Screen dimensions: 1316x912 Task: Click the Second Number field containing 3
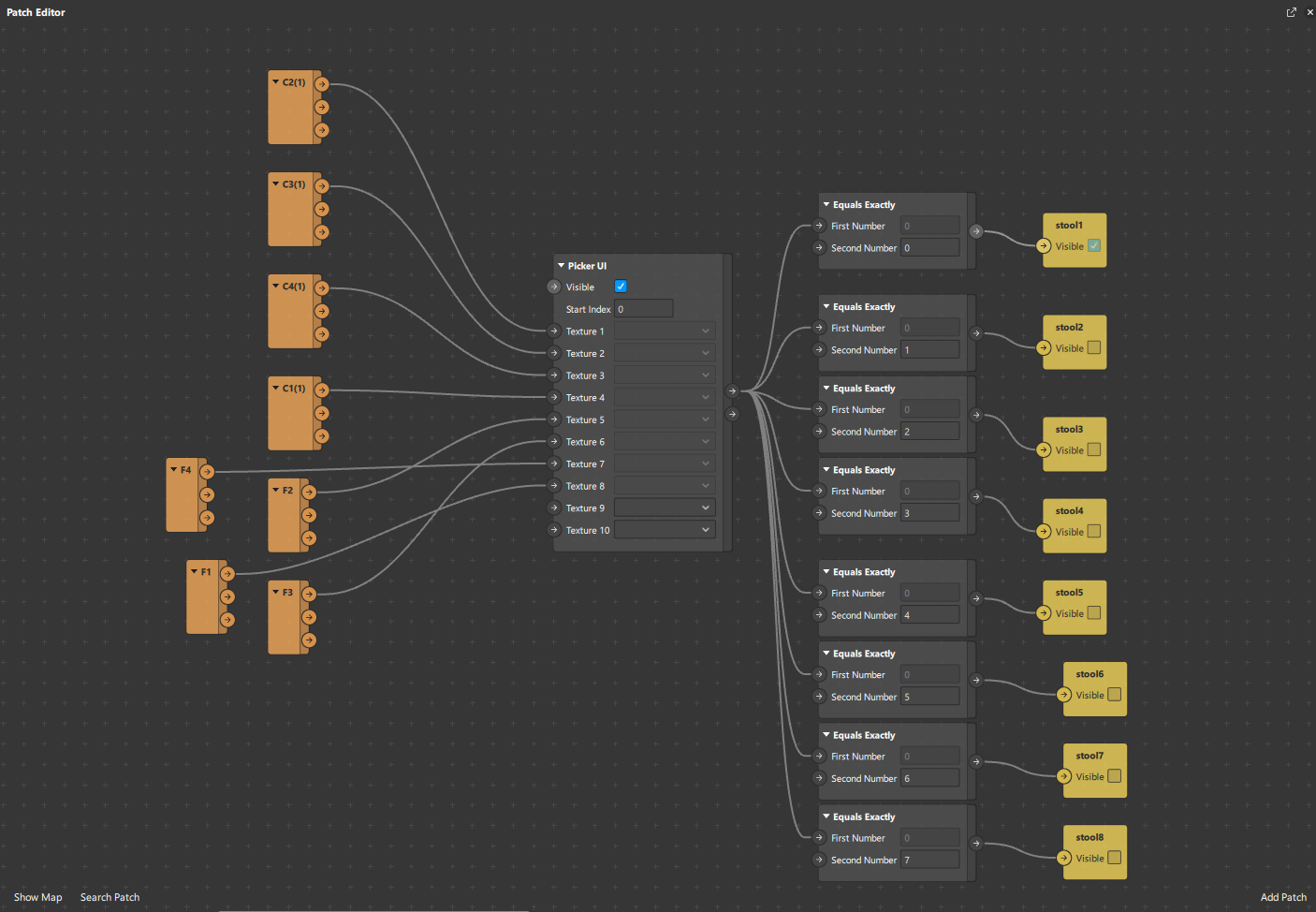(929, 513)
